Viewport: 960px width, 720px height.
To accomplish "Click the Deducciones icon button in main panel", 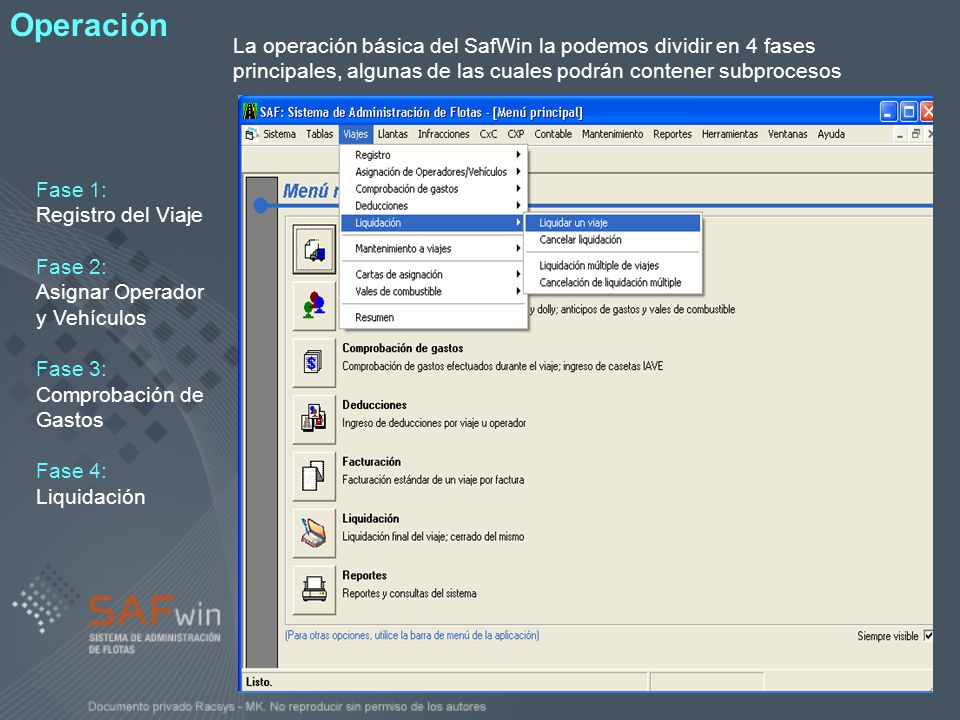I will (314, 419).
